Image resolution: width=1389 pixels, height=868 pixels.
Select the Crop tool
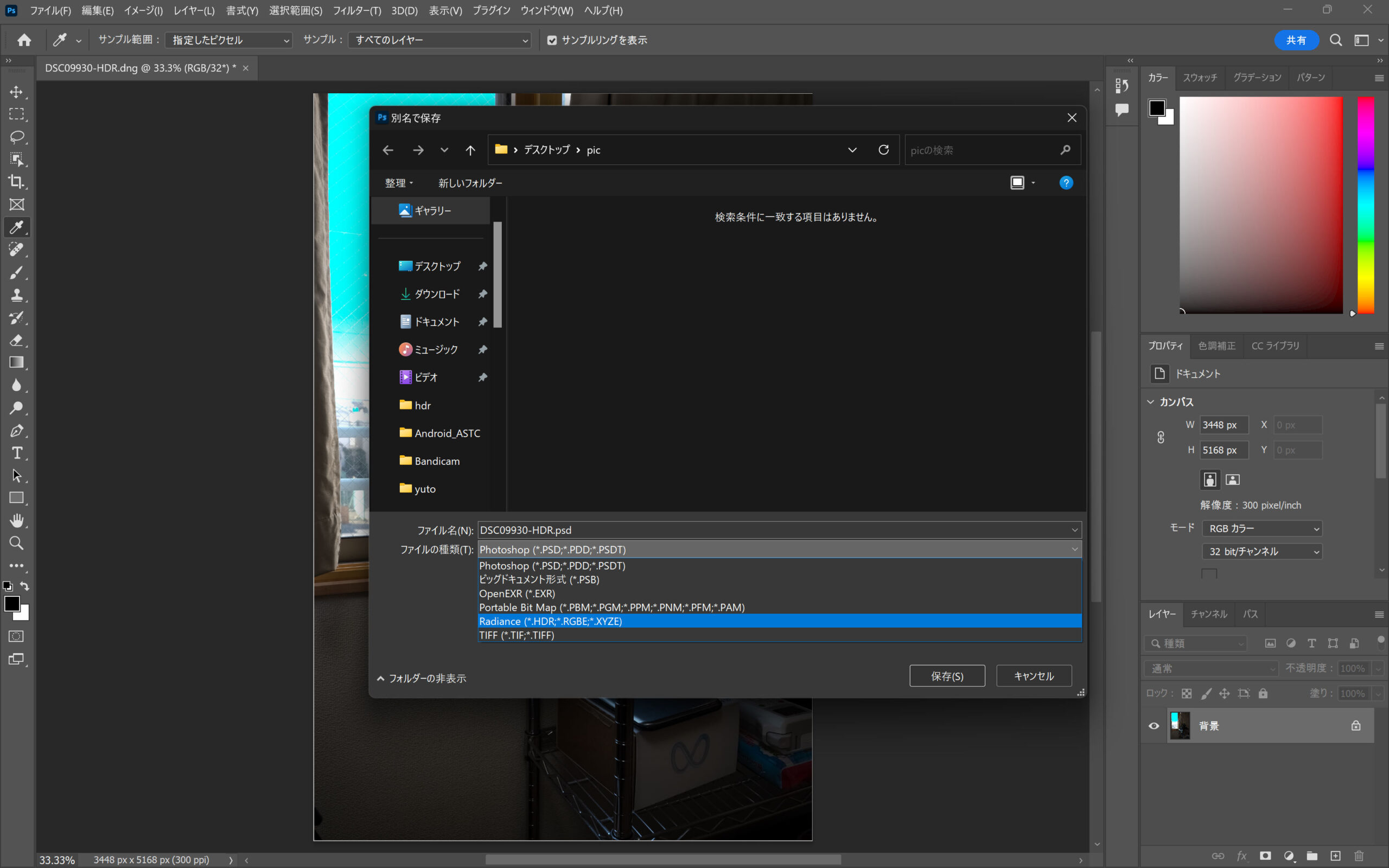click(x=16, y=182)
